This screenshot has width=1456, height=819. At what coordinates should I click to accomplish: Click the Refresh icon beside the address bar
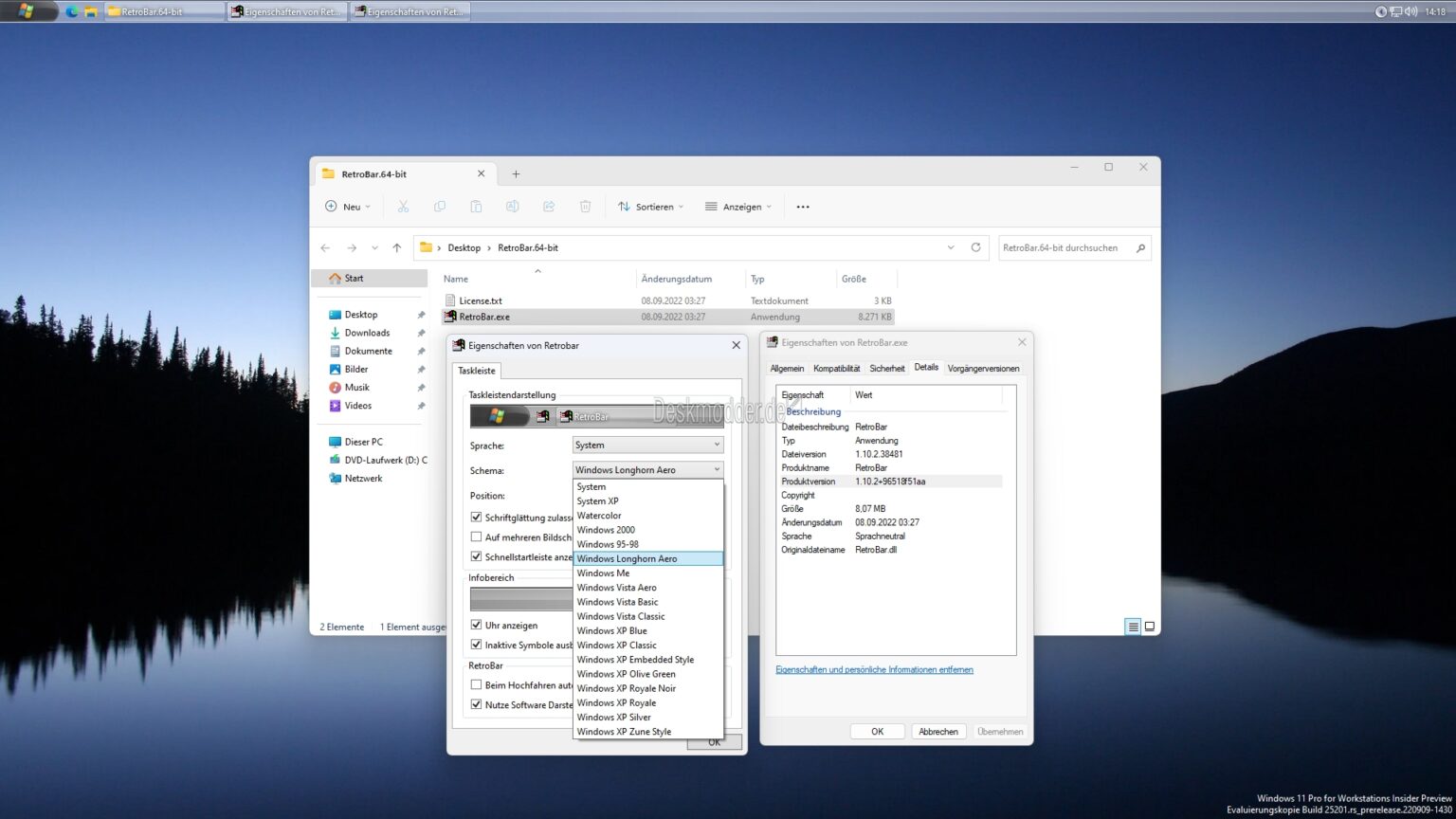[975, 247]
